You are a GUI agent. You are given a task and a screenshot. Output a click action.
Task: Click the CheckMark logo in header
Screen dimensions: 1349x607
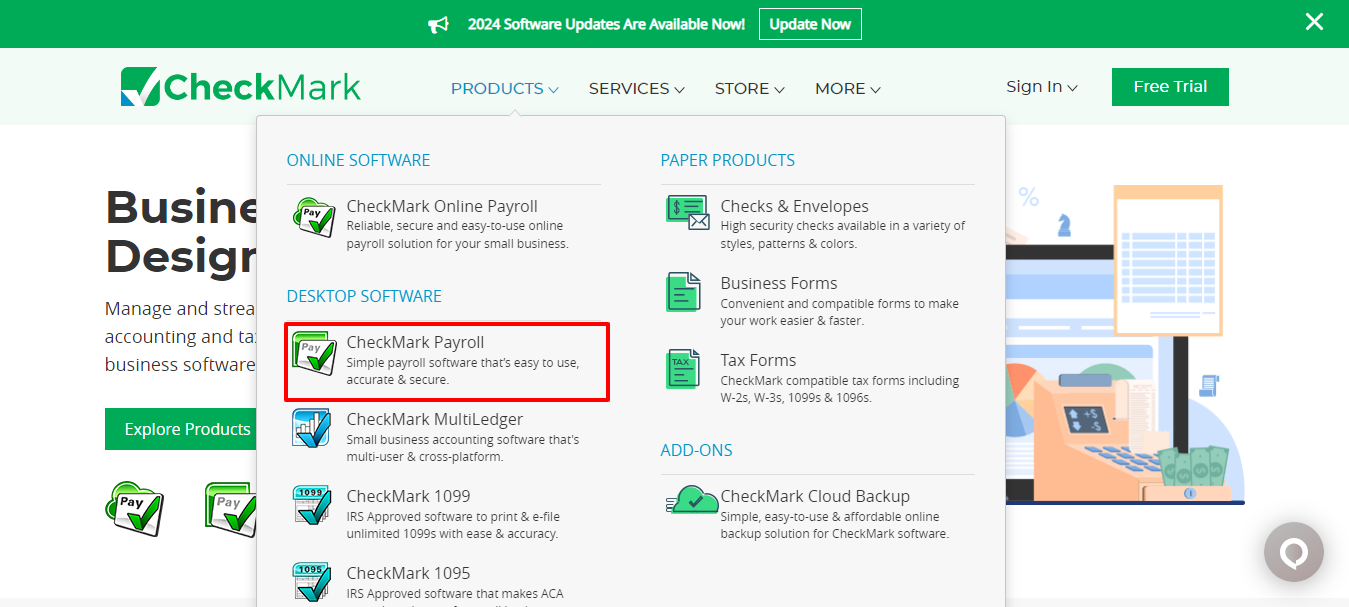click(241, 87)
